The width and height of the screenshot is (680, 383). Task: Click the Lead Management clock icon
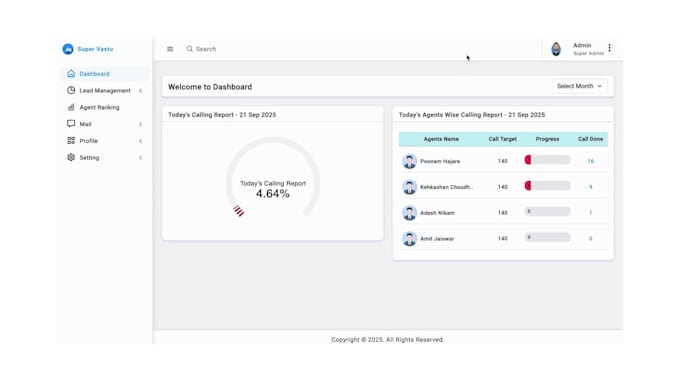click(x=71, y=90)
